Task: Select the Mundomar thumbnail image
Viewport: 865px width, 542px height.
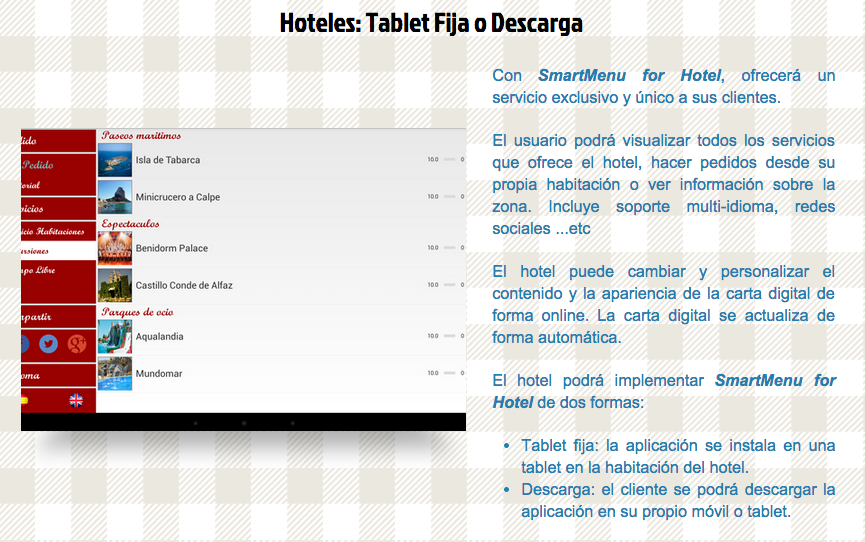Action: 115,373
